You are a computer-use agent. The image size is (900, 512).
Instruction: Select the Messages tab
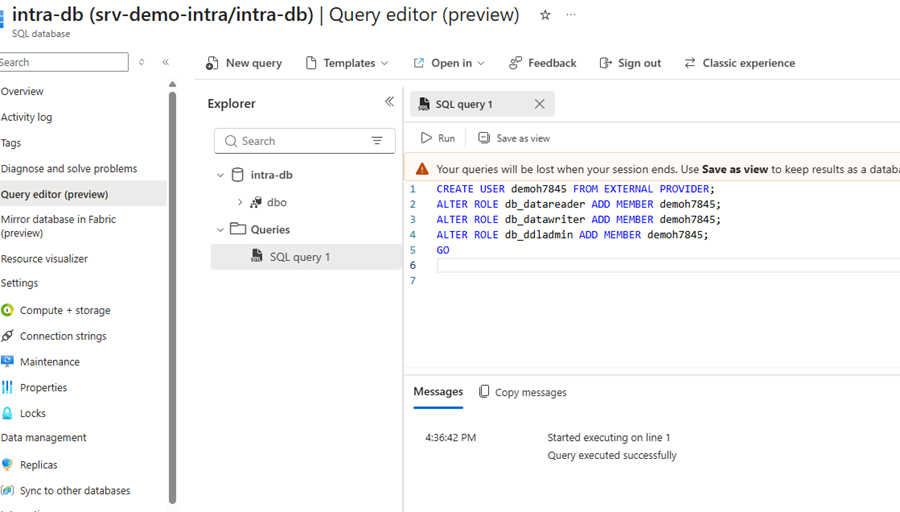[x=438, y=392]
